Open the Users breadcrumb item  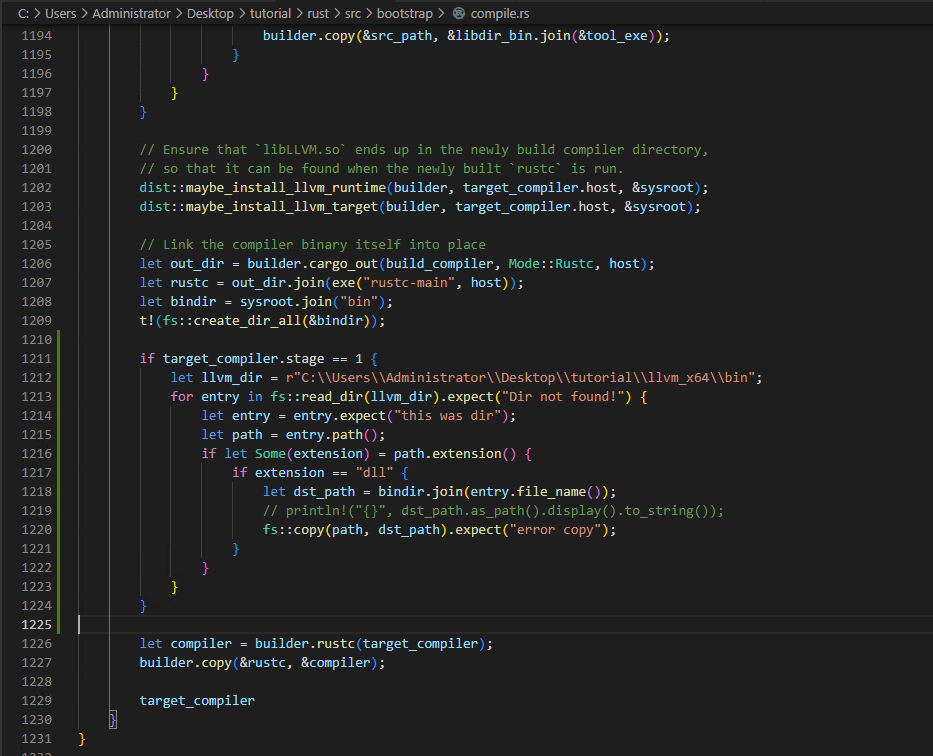point(60,13)
